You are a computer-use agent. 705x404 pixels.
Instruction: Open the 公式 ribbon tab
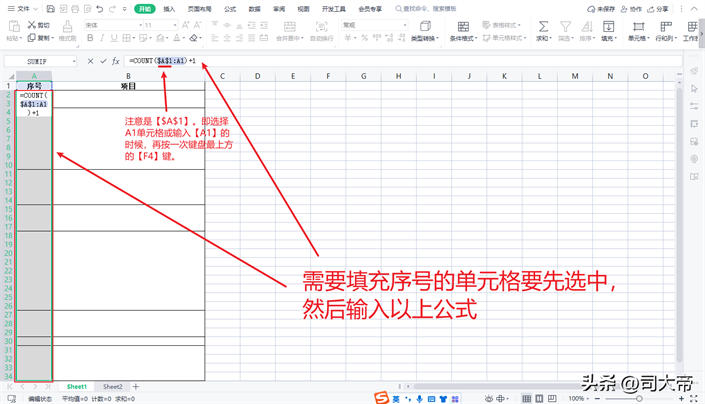coord(230,9)
